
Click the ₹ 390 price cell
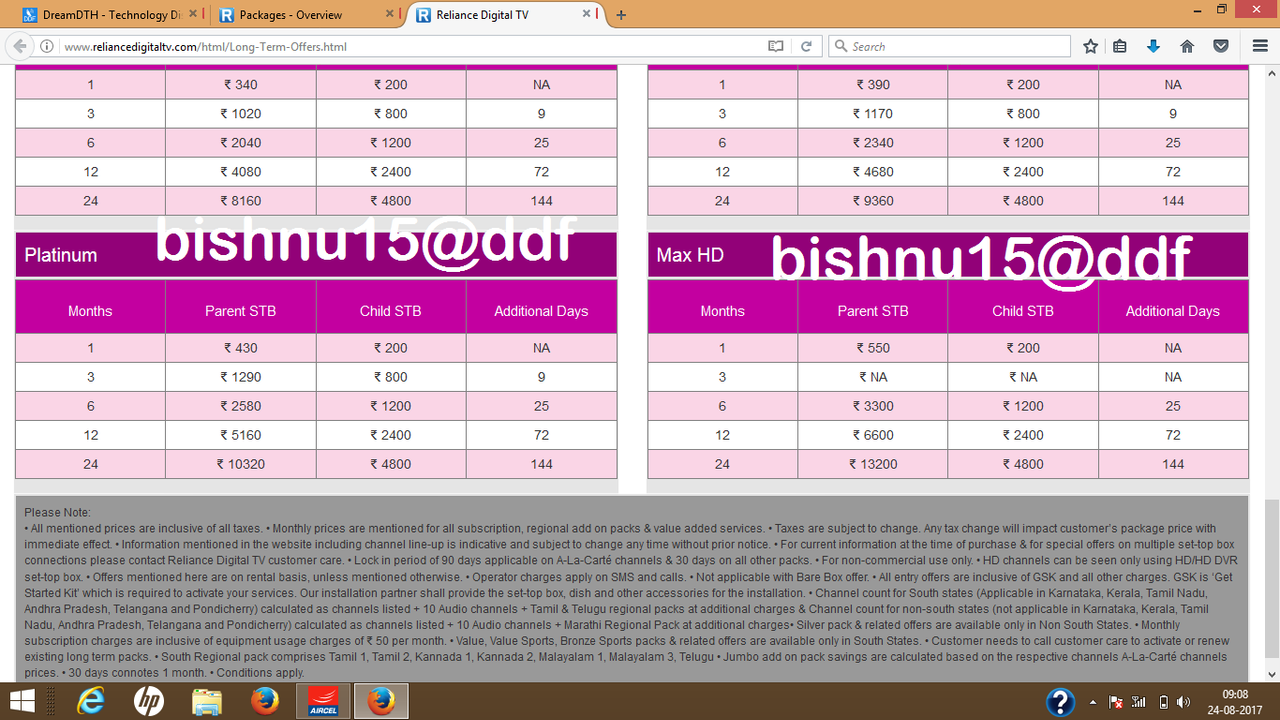tap(873, 85)
